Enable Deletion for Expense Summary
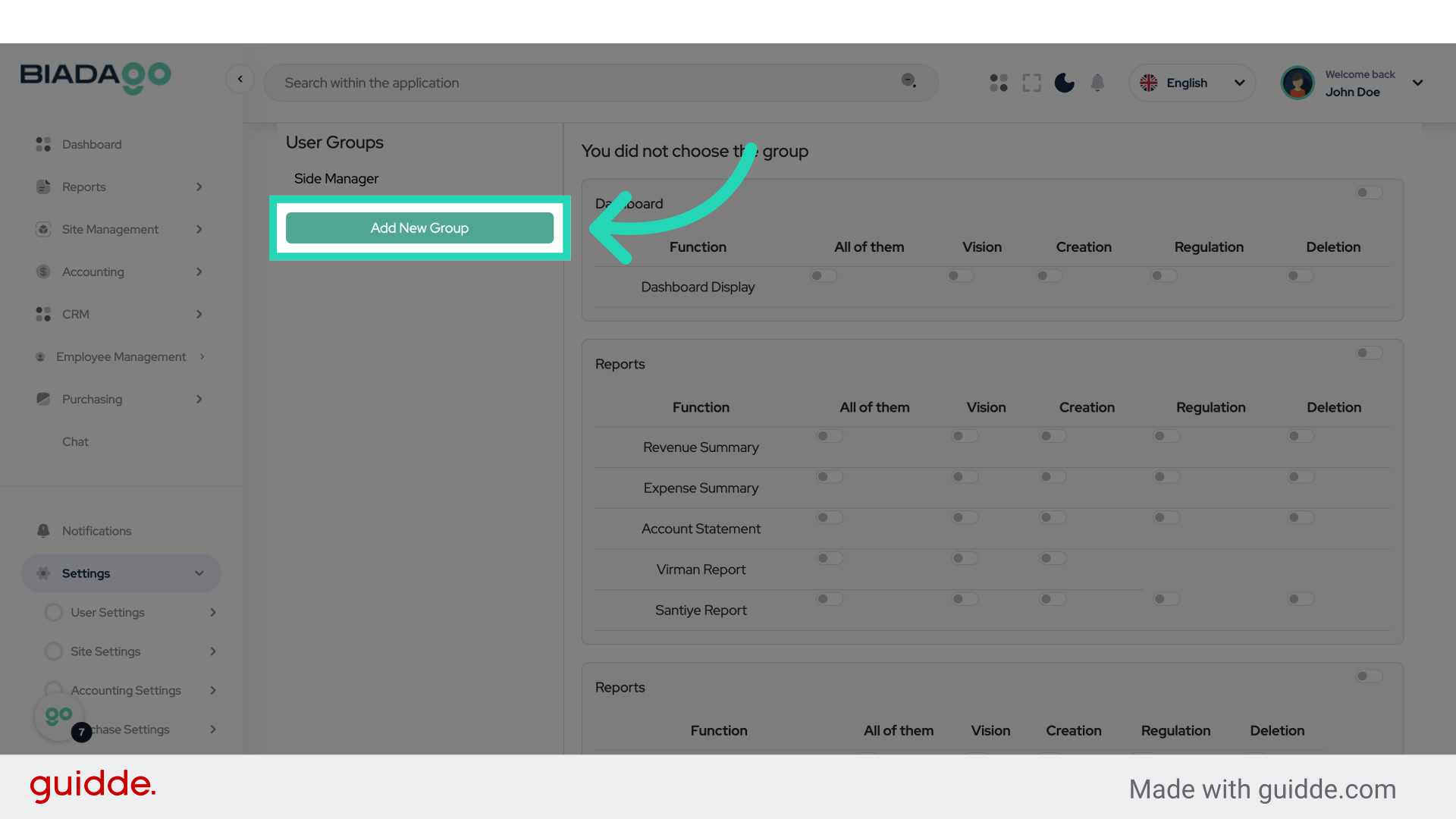 (x=1300, y=477)
